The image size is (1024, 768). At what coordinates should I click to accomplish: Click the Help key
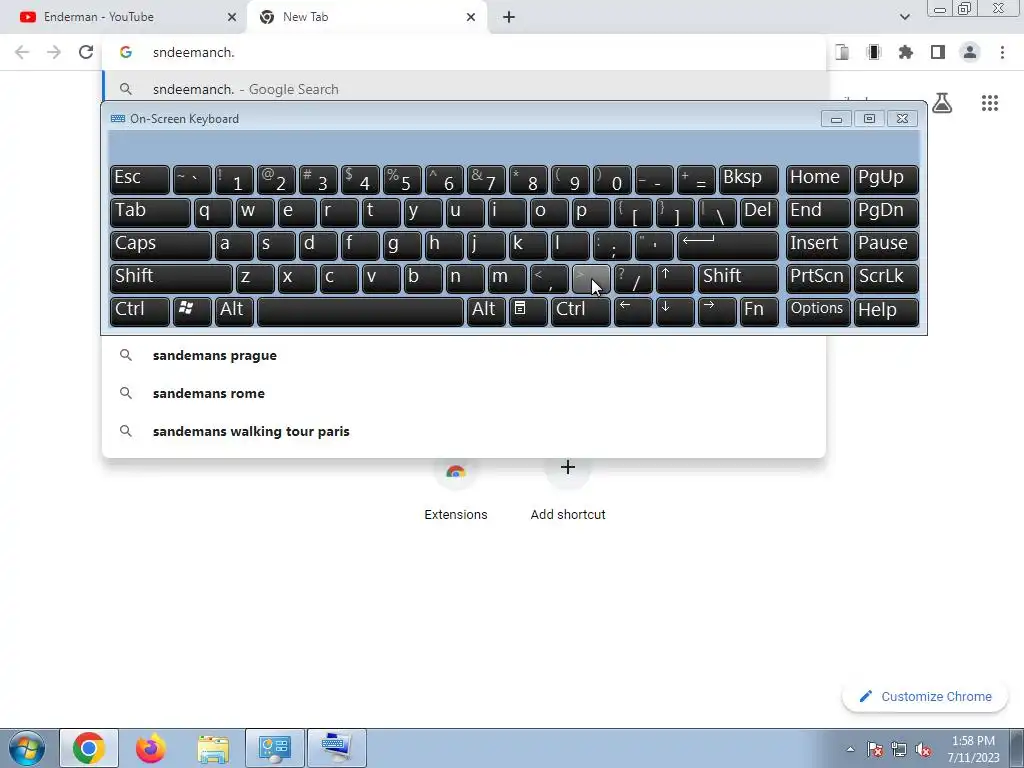click(886, 312)
